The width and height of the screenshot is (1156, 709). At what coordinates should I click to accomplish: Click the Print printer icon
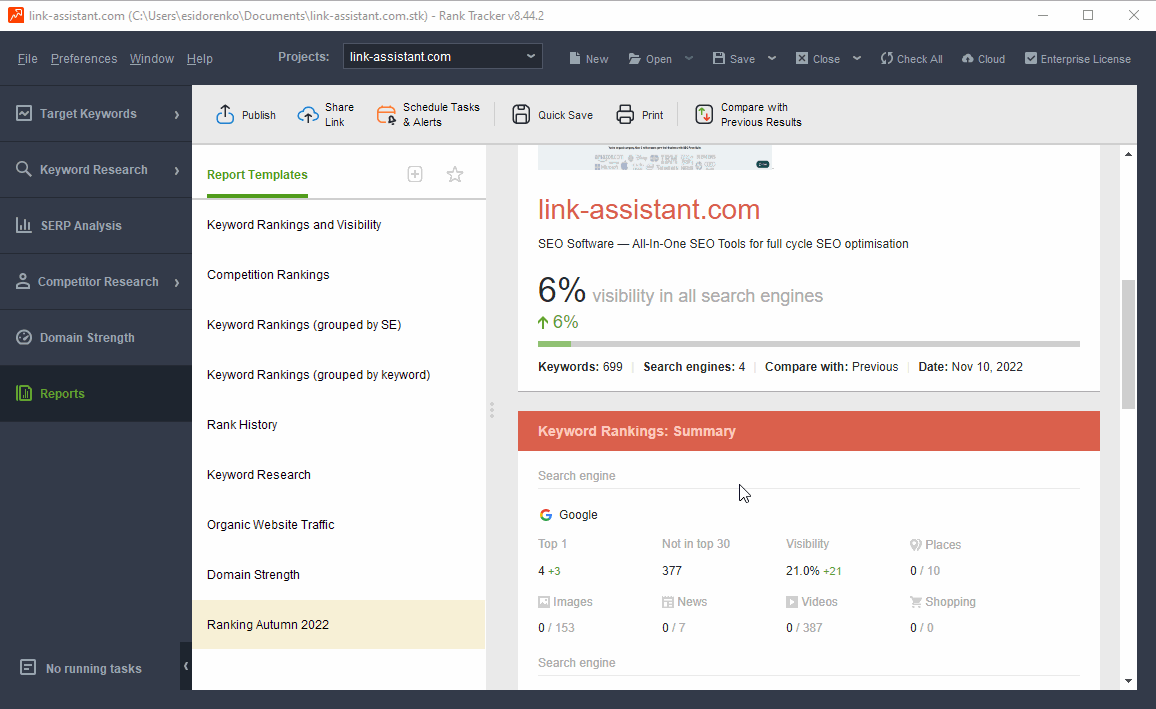click(x=625, y=114)
